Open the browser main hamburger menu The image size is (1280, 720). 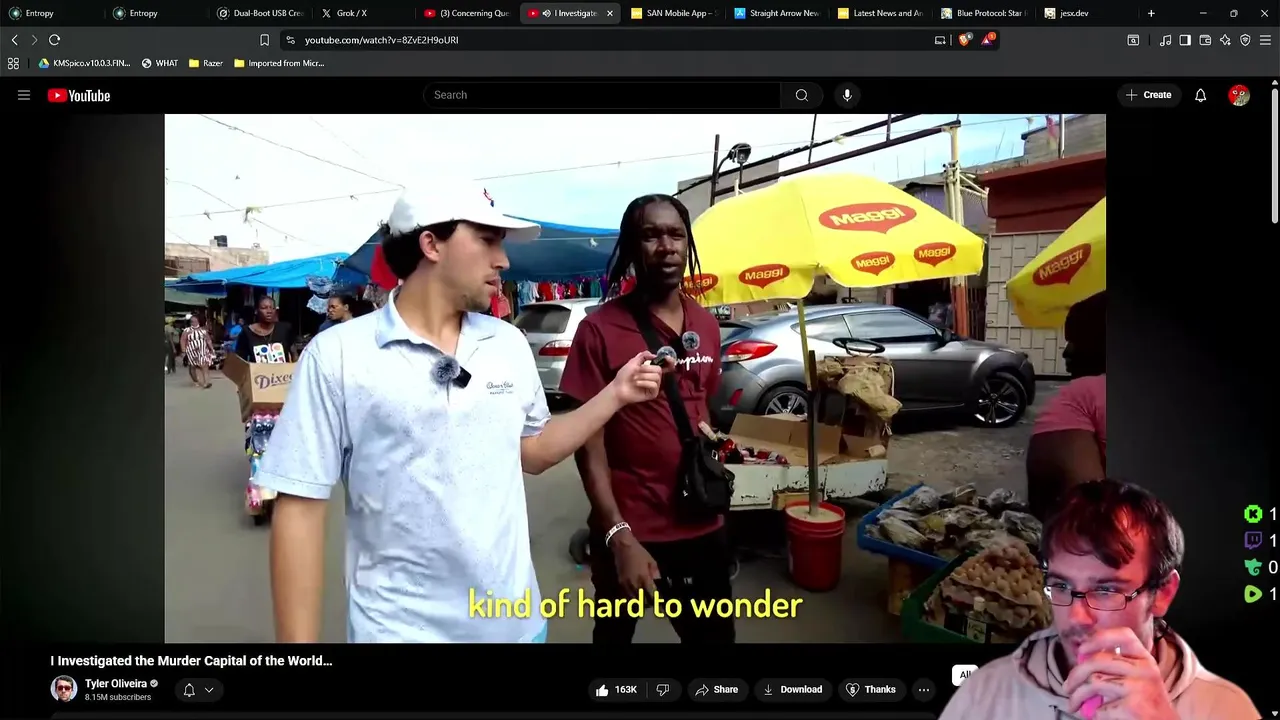1265,40
